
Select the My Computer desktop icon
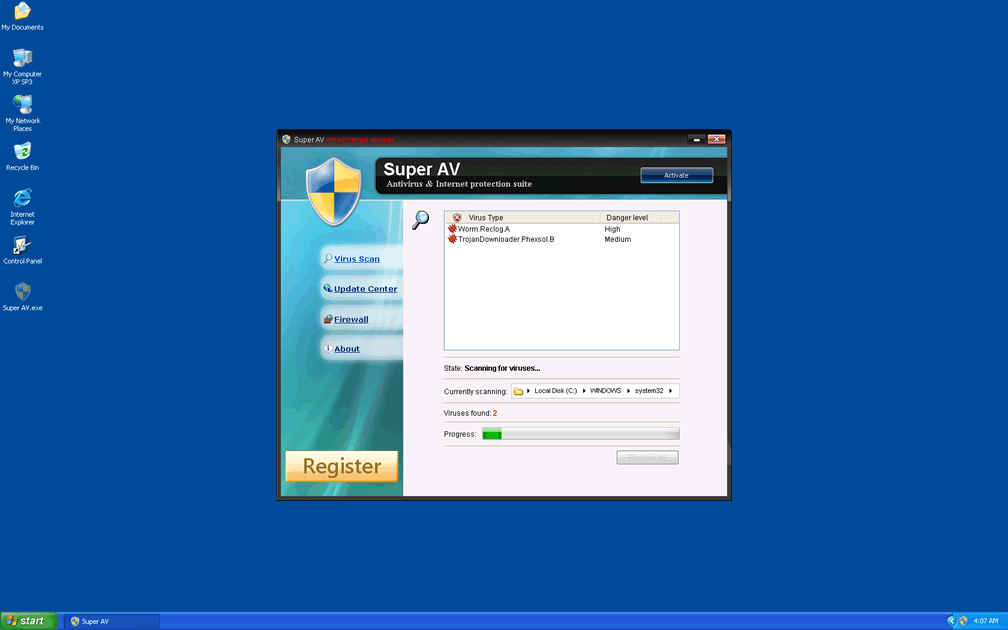(22, 58)
